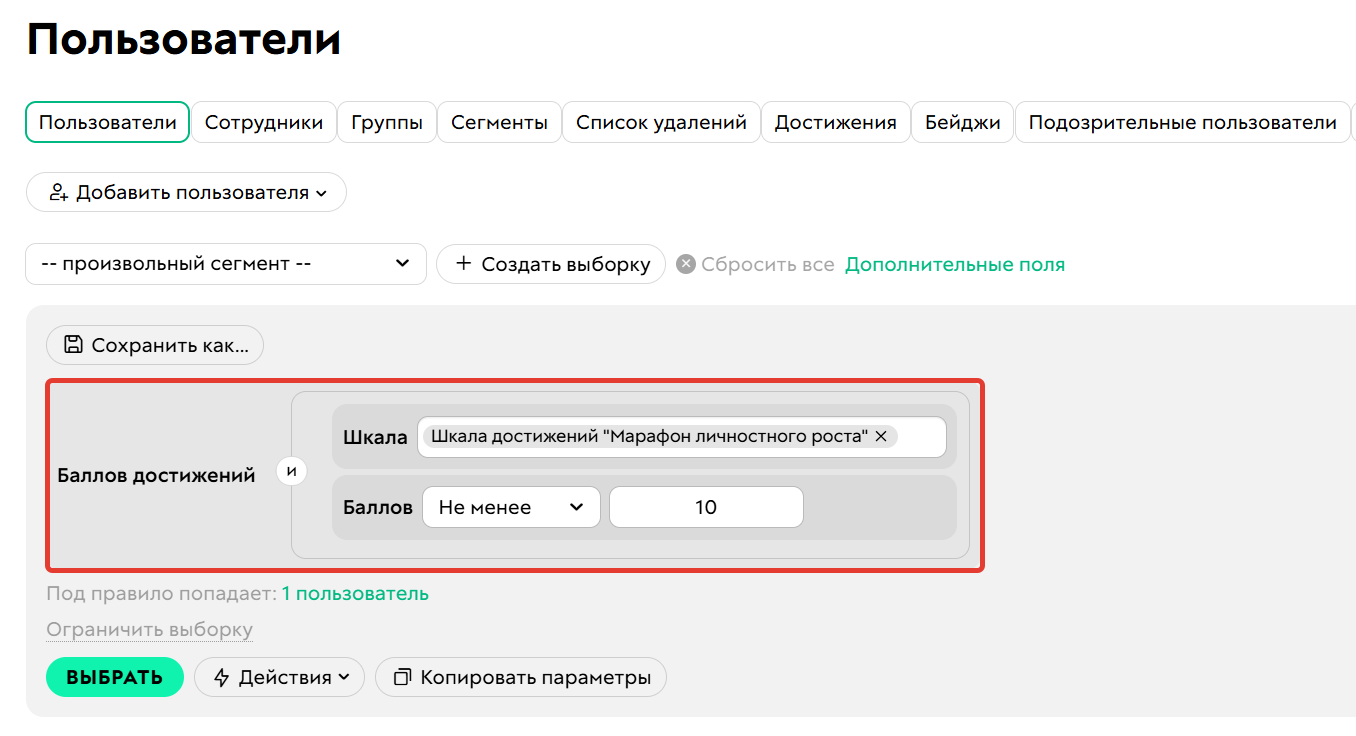Screen dimensions: 1356x736
Task: Expand the Не менее comparison dropdown
Action: [511, 507]
